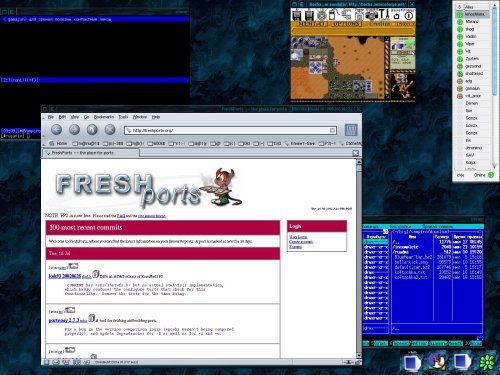Open the View menu in browser

[75, 117]
